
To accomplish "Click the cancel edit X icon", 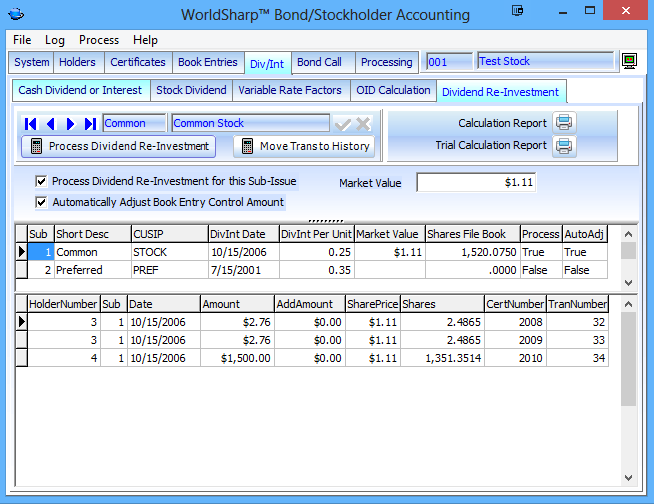I will [x=363, y=124].
